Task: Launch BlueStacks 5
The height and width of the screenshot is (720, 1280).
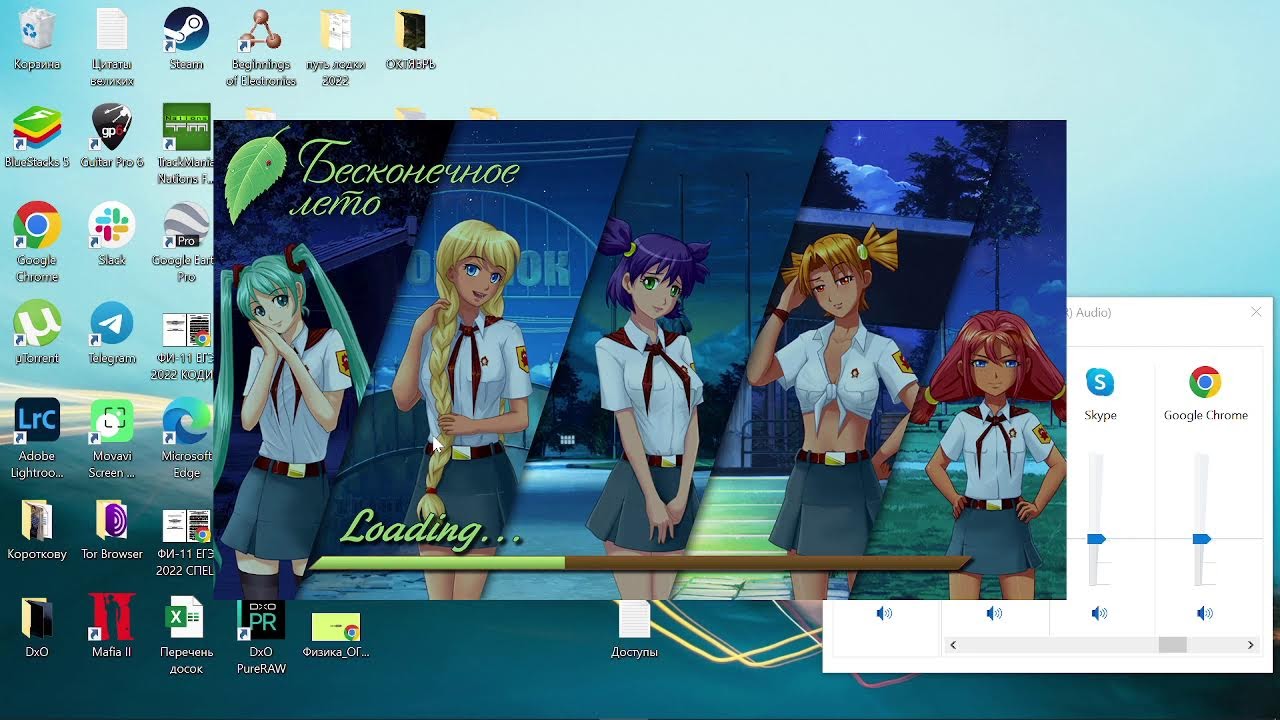Action: pyautogui.click(x=37, y=137)
